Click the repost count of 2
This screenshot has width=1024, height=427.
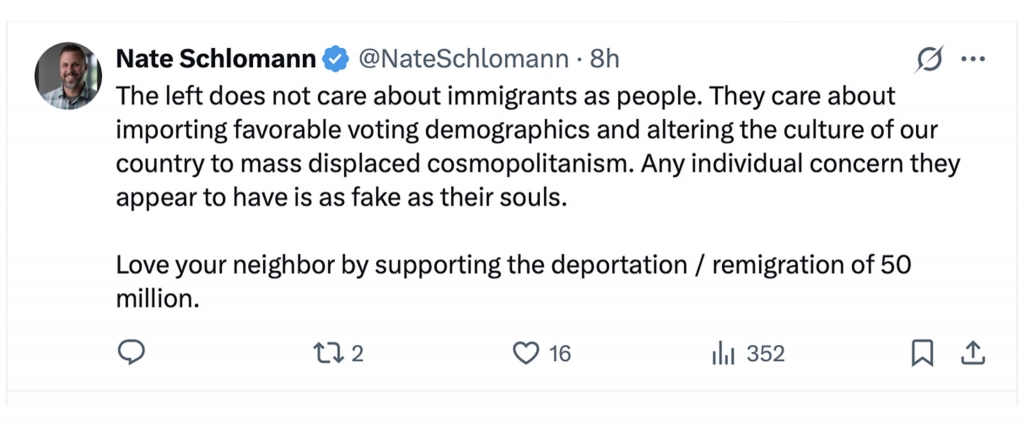[x=357, y=353]
